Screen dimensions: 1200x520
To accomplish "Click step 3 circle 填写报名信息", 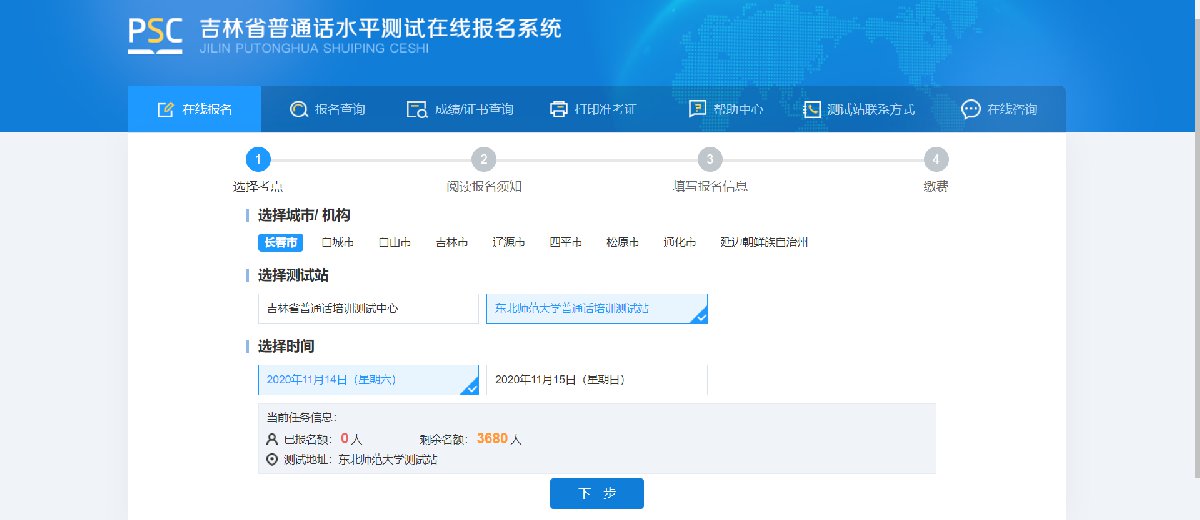I will [710, 160].
